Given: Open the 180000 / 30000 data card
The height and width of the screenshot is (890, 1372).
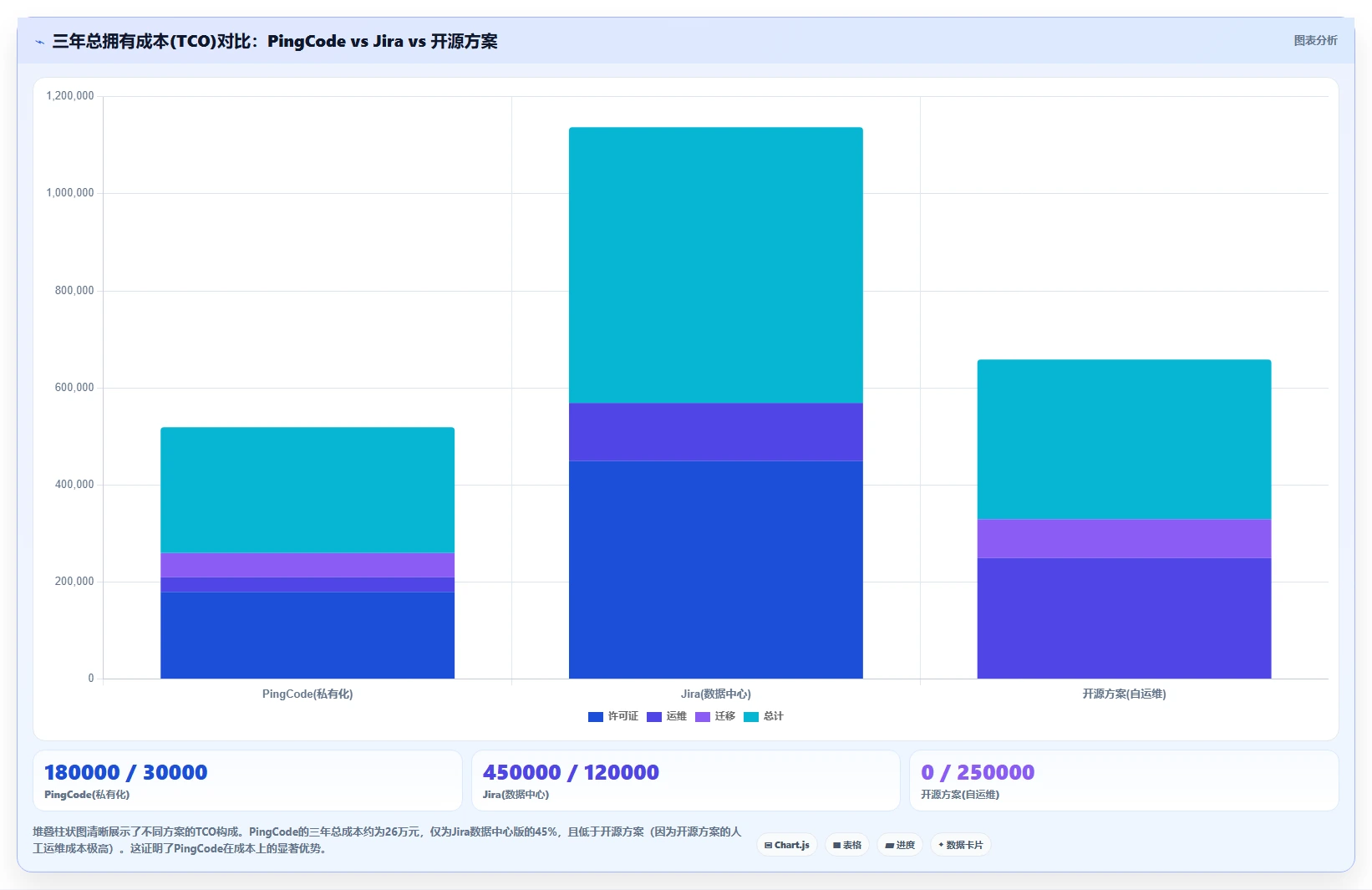Looking at the screenshot, I should (x=247, y=781).
